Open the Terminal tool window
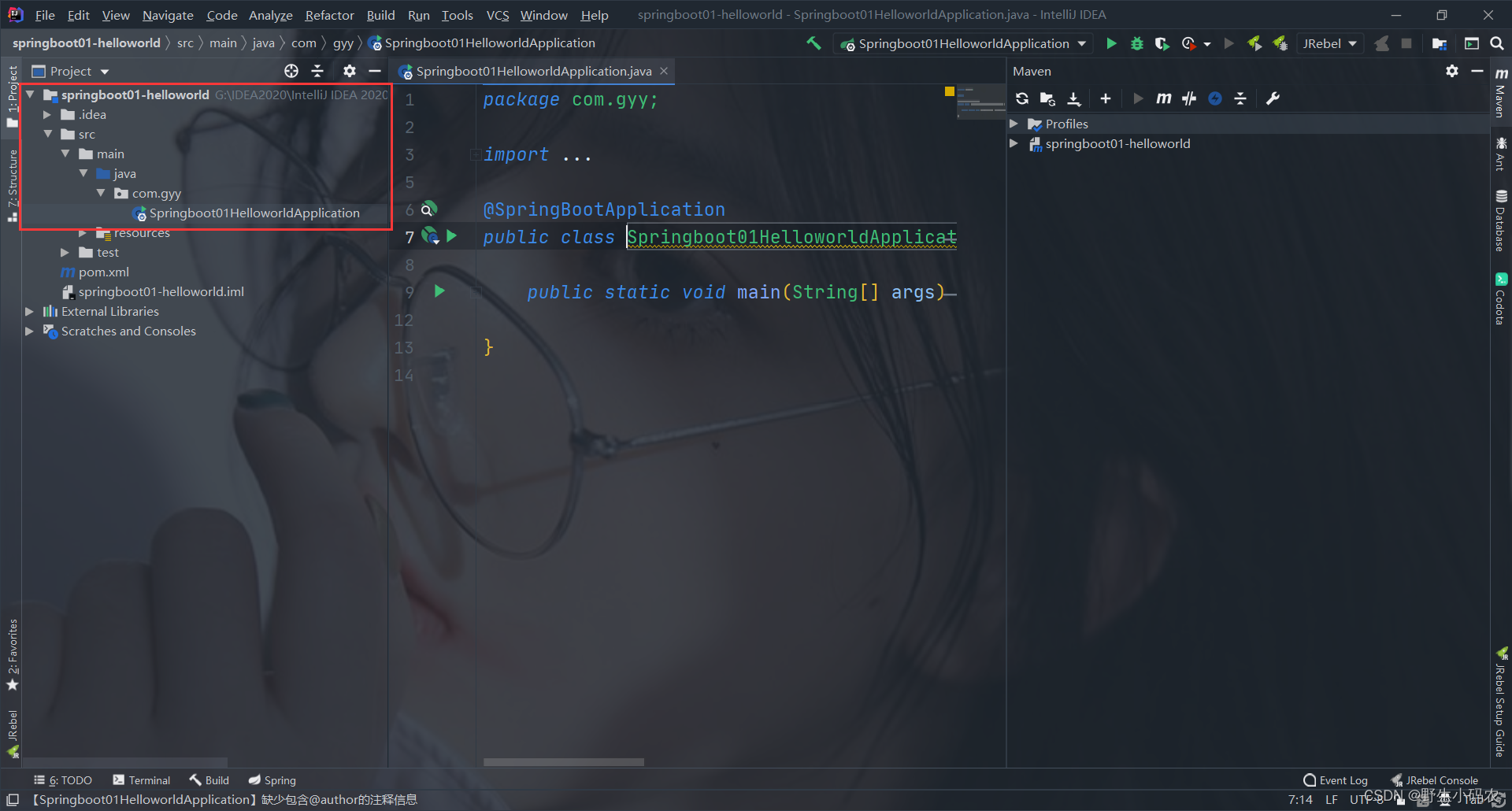This screenshot has height=811, width=1512. point(141,780)
